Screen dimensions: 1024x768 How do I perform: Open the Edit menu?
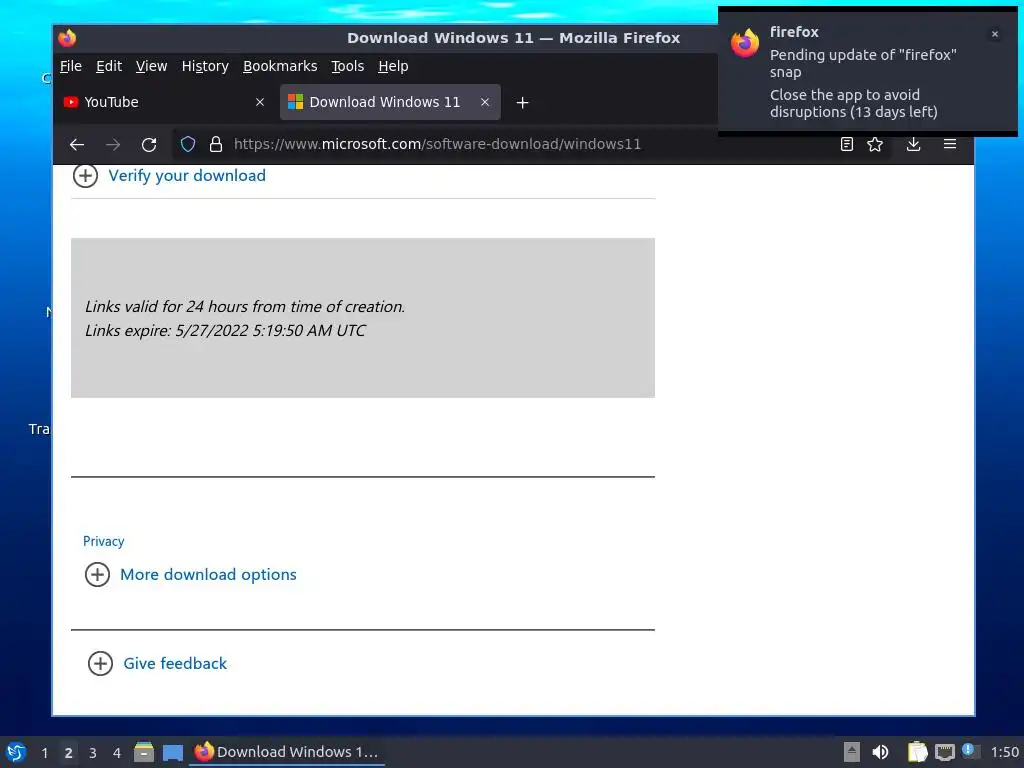pos(109,66)
